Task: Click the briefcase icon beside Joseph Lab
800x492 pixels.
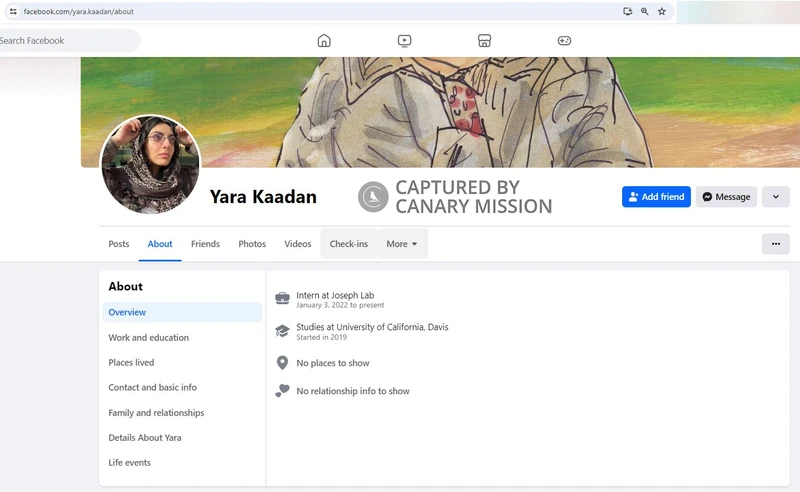Action: (x=282, y=299)
